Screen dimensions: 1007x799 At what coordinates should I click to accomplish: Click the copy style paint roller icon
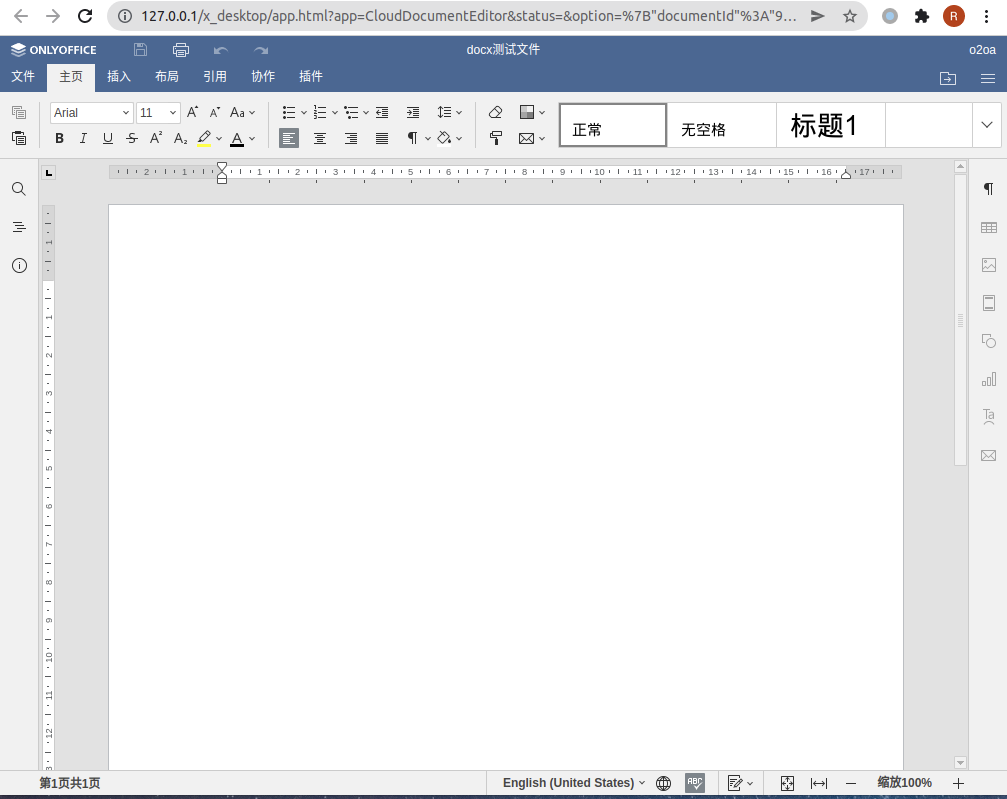(495, 139)
